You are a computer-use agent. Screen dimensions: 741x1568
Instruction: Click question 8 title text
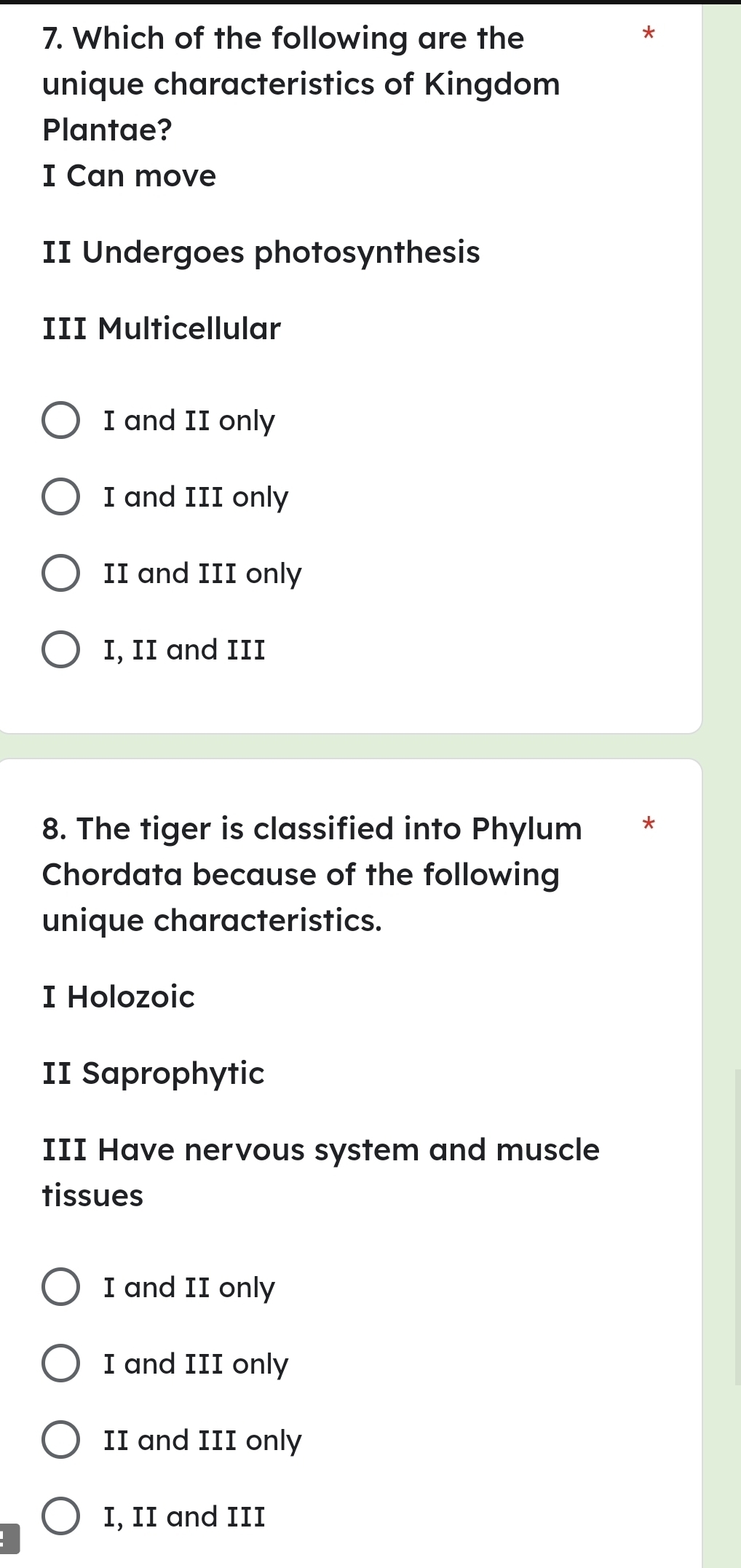pyautogui.click(x=306, y=874)
